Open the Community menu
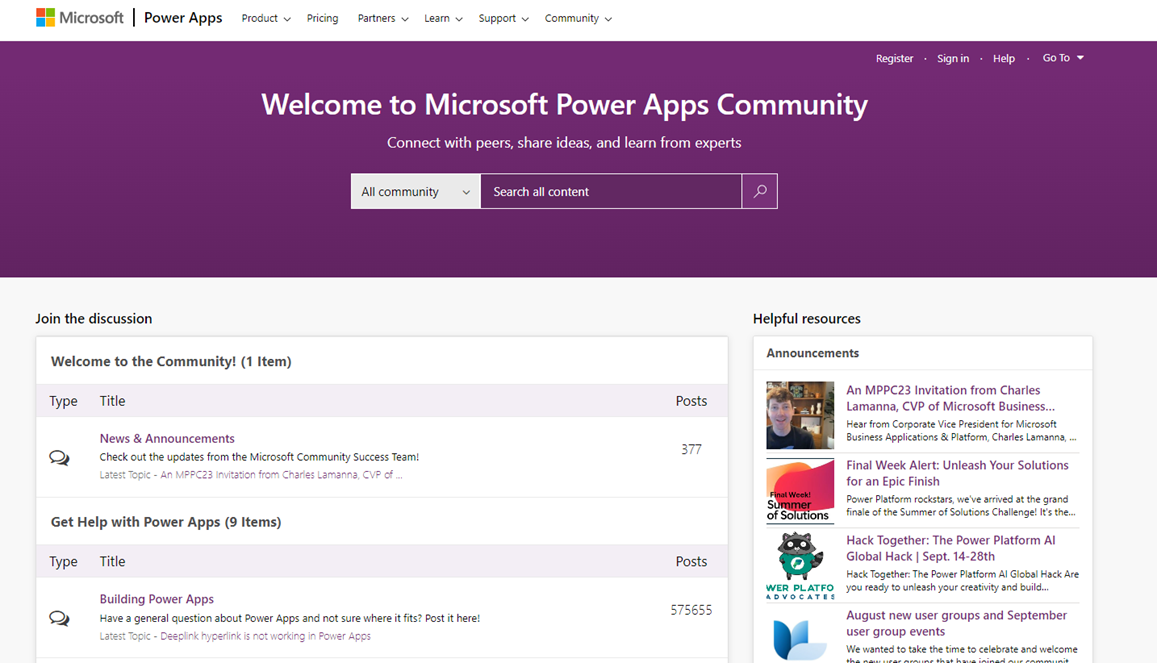Image resolution: width=1157 pixels, height=663 pixels. [578, 18]
